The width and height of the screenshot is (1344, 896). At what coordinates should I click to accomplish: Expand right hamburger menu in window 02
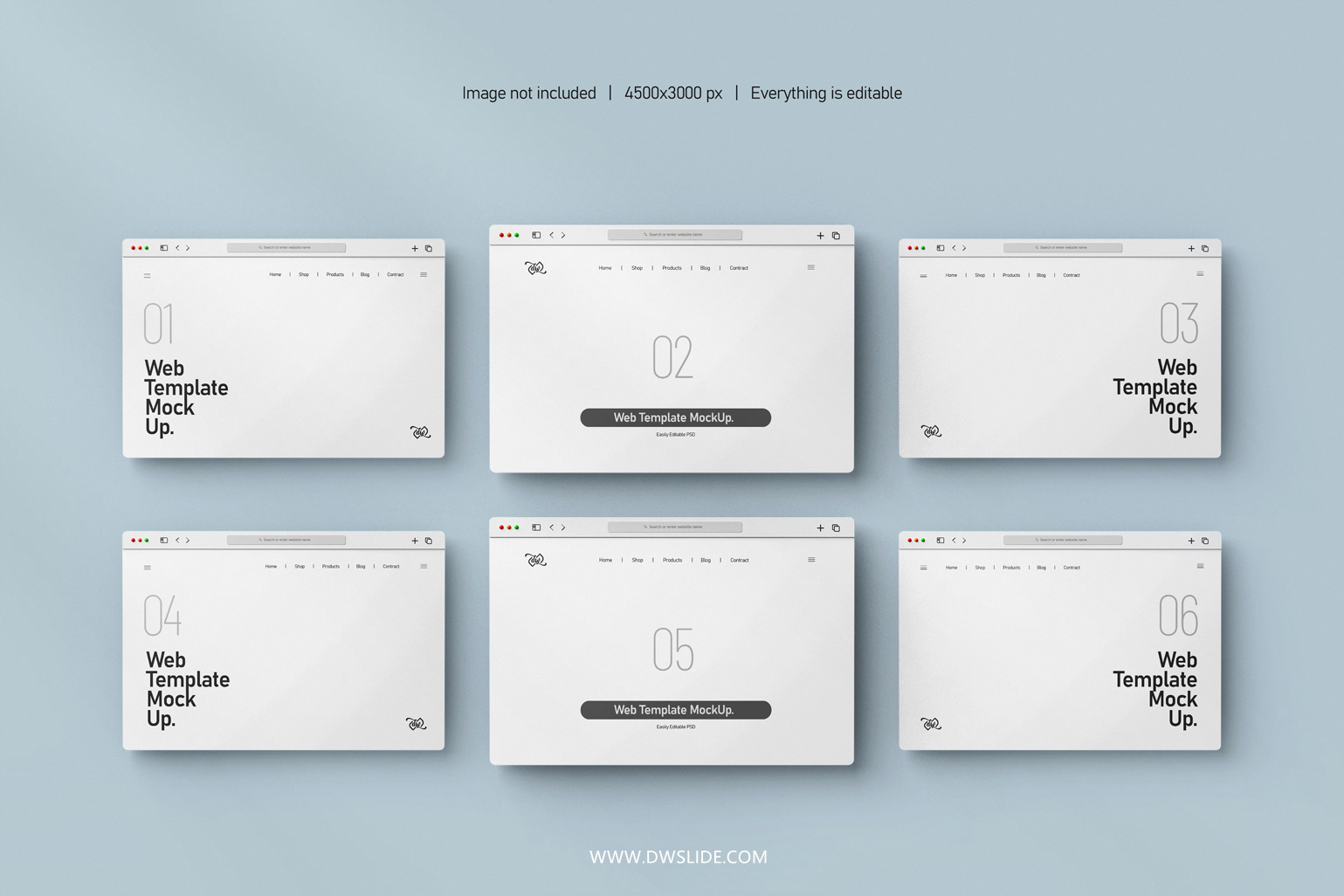811,267
